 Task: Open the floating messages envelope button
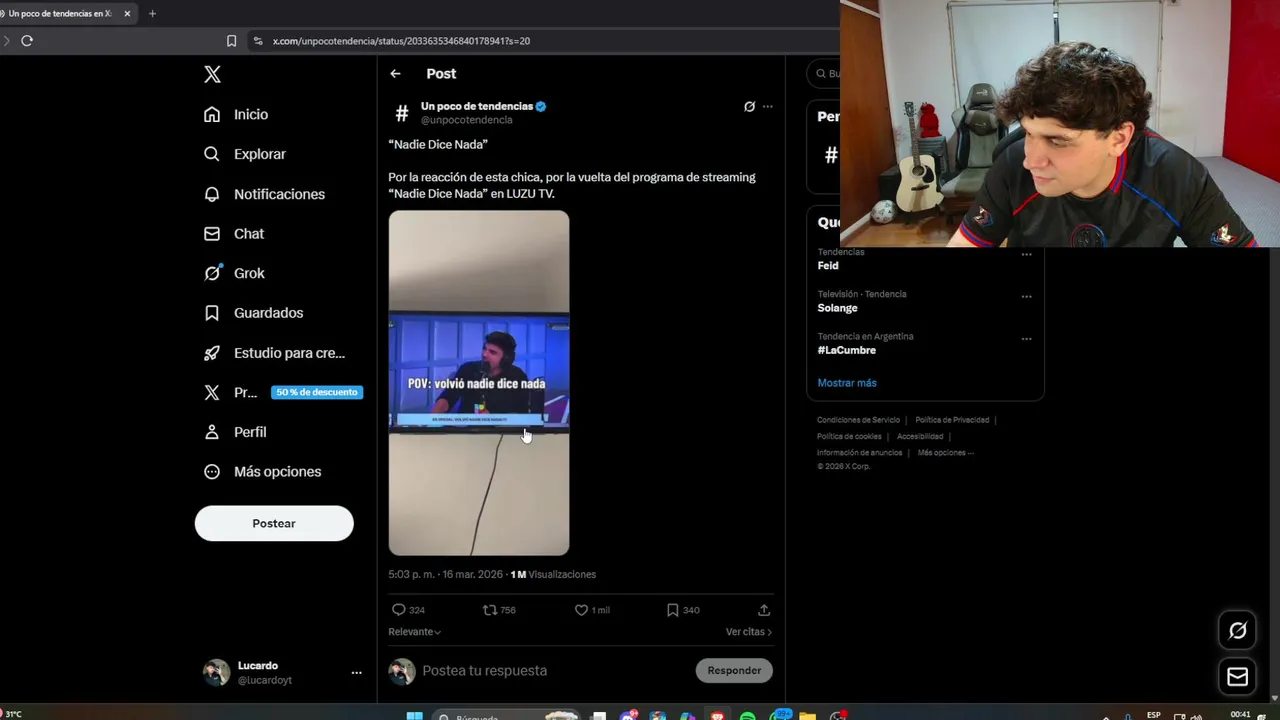[x=1238, y=677]
